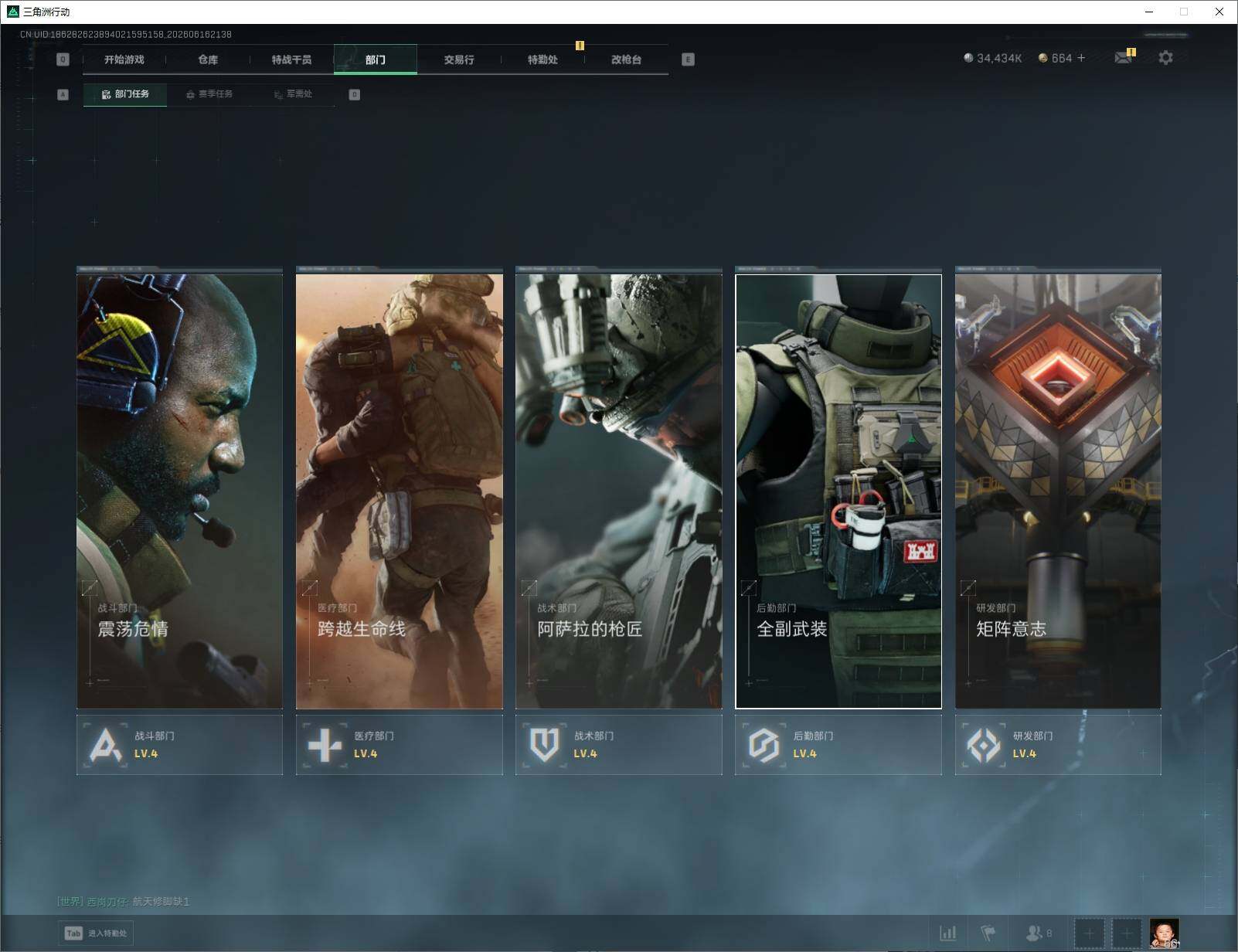Open the 开始游戏 tab

tap(124, 59)
